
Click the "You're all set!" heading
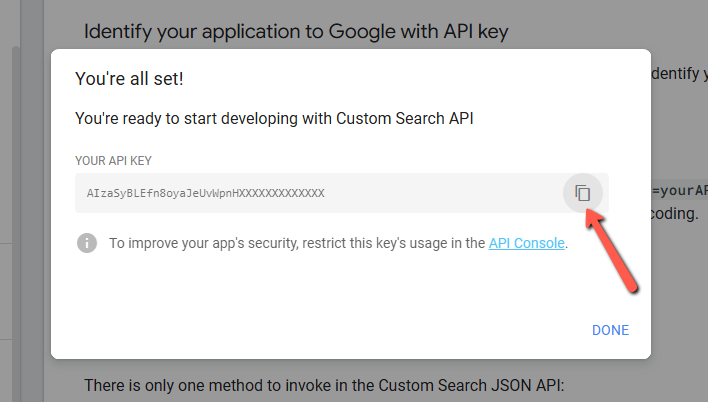[129, 79]
